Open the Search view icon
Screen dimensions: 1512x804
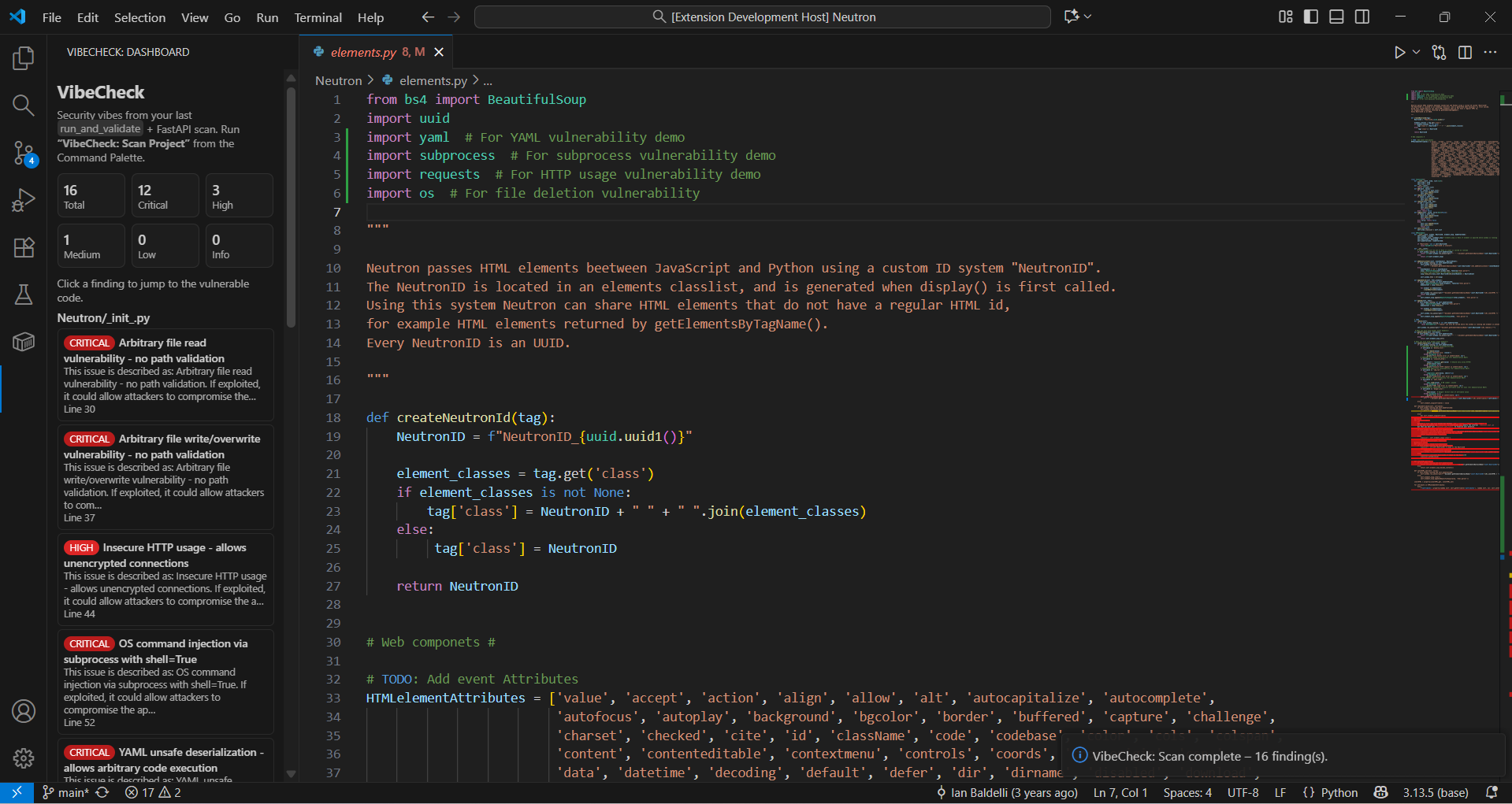24,106
